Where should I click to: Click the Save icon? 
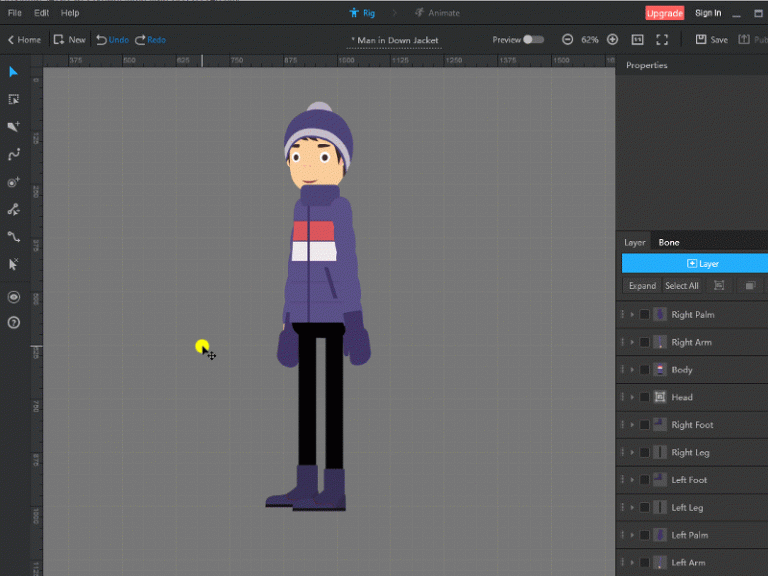point(702,40)
